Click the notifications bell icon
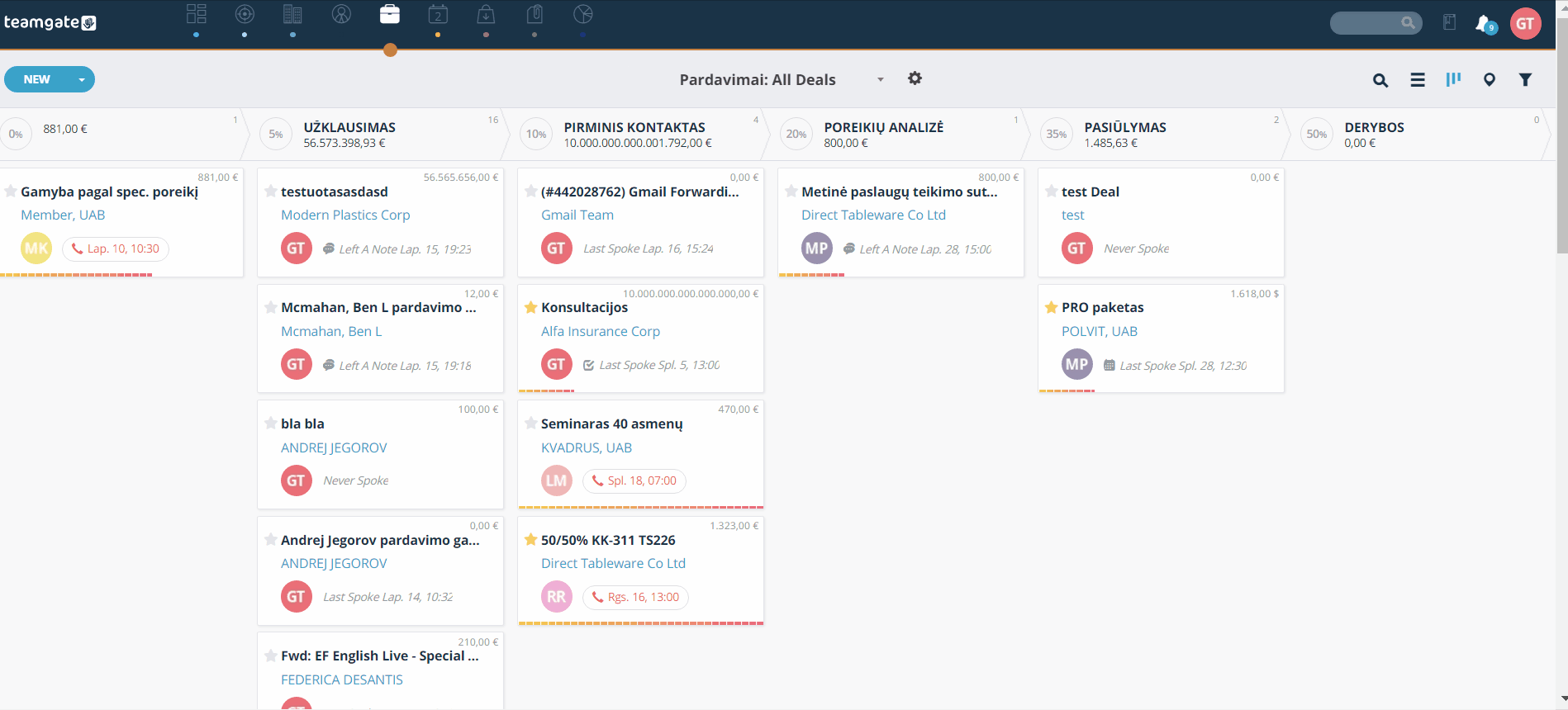Screen dimensions: 1568x710 click(x=1485, y=23)
